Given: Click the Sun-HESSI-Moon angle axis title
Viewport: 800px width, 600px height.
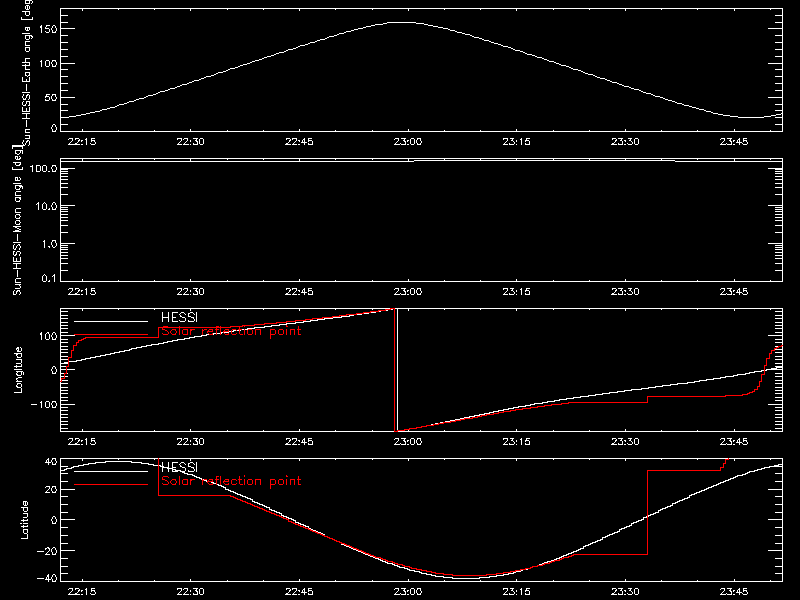Looking at the screenshot, I should 17,220.
